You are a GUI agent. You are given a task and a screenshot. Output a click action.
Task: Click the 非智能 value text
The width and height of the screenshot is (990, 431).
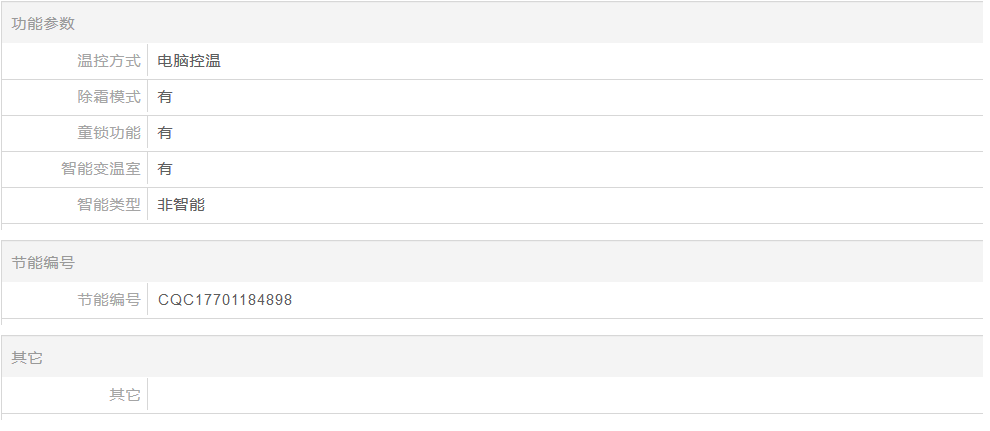click(181, 204)
